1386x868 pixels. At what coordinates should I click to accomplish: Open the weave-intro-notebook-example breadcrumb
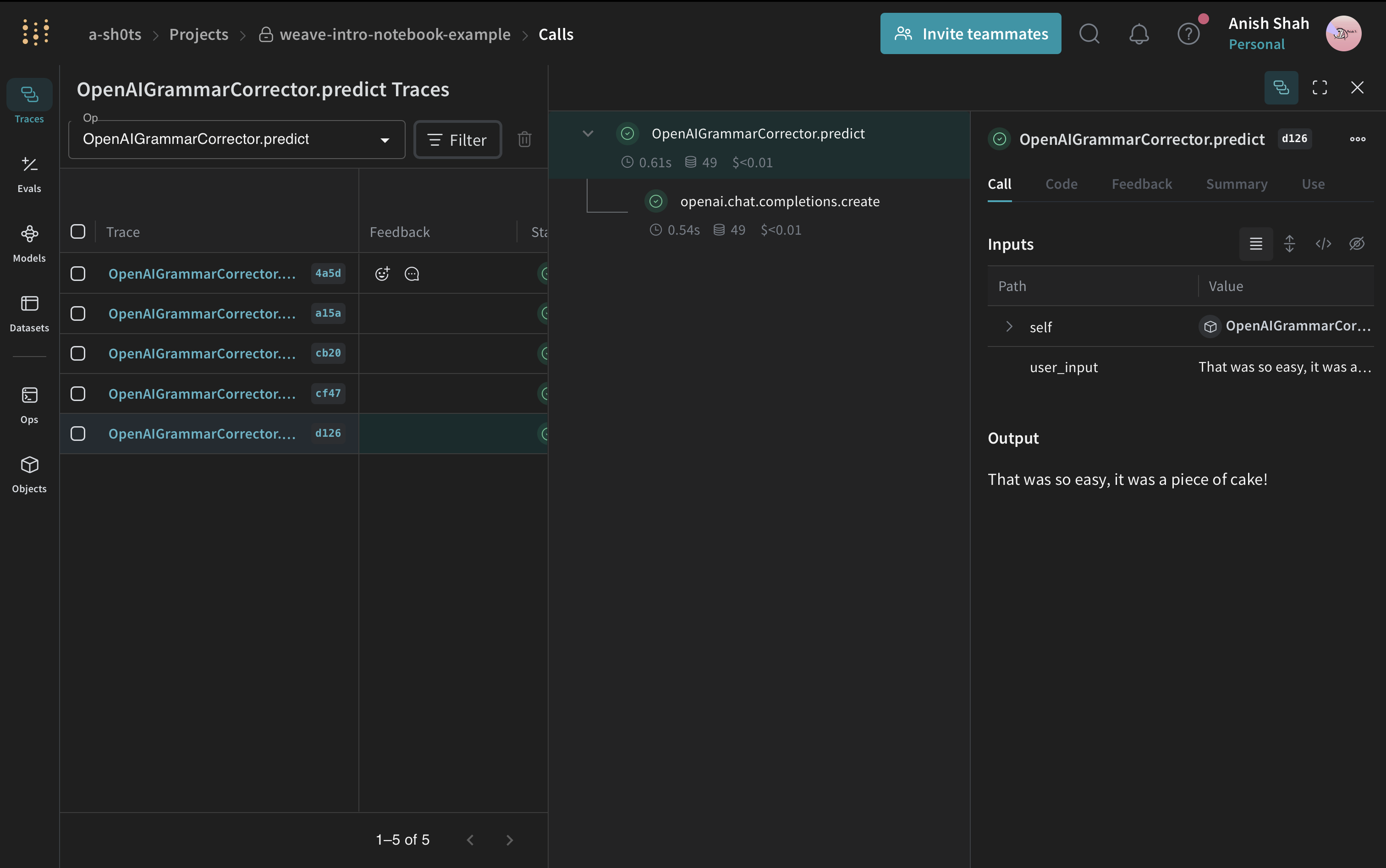395,34
